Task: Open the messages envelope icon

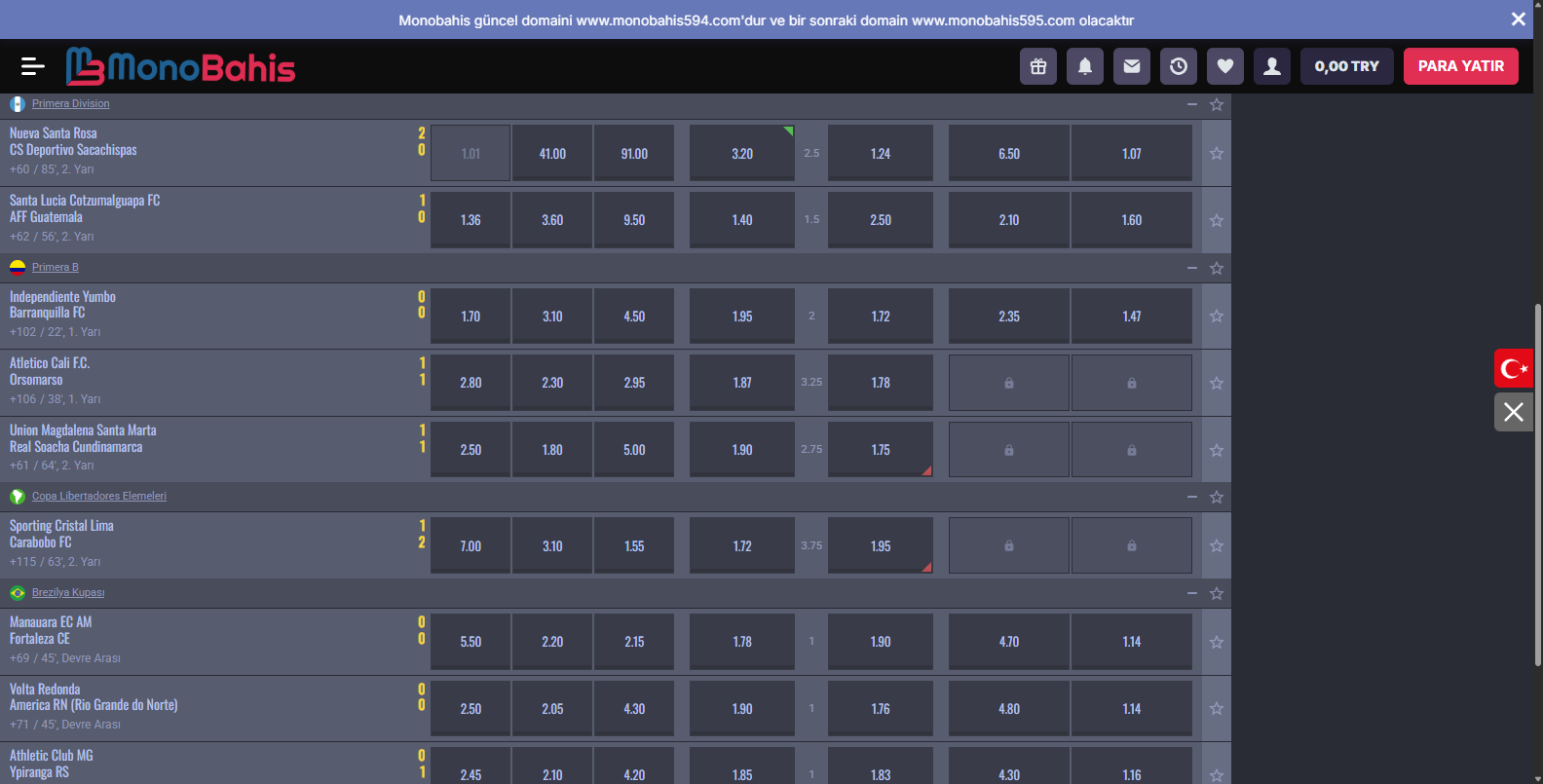Action: (x=1132, y=66)
